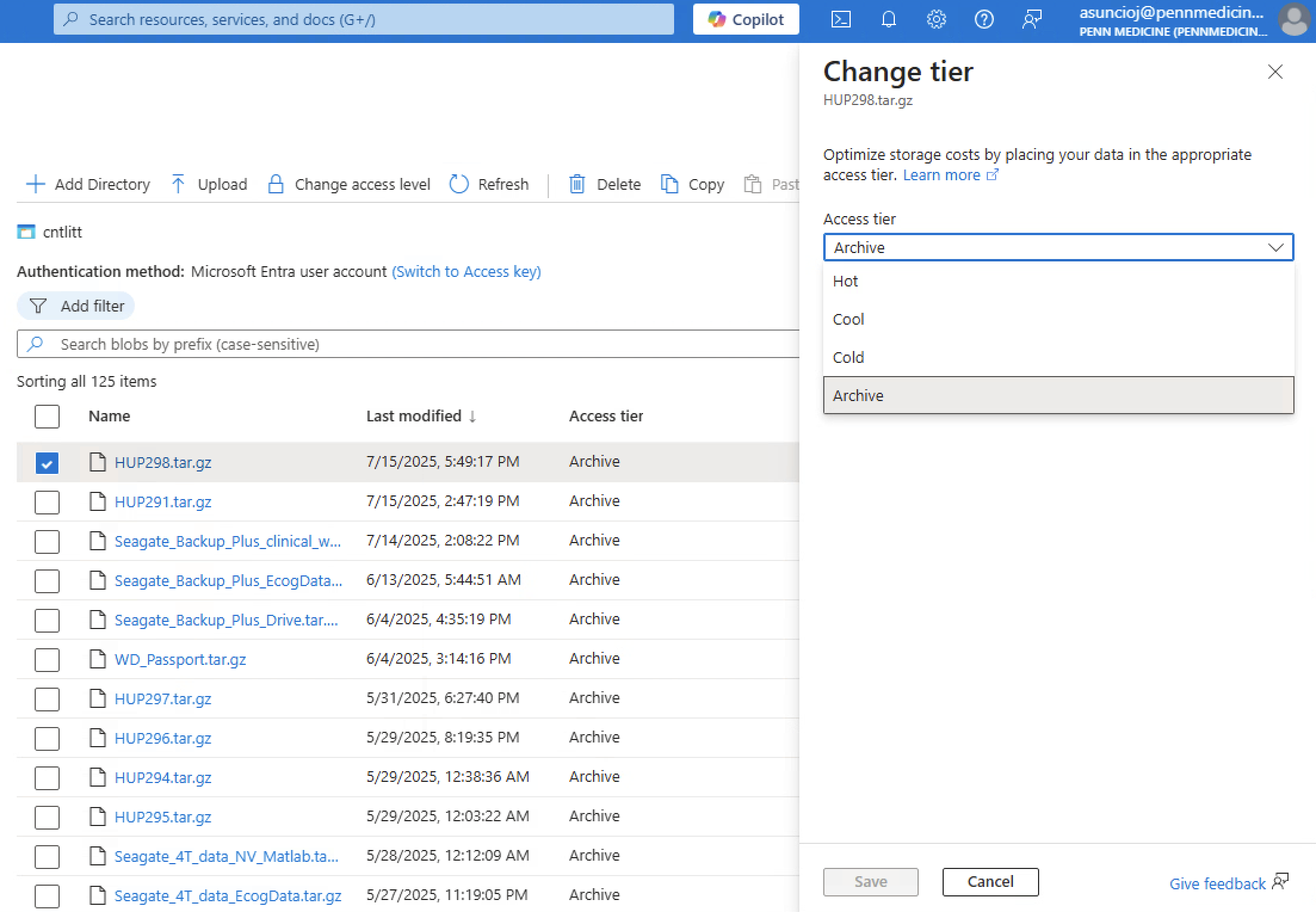Click the WD_Passport.tar.gz file icon
Screen dimensions: 1316x912
[97, 659]
